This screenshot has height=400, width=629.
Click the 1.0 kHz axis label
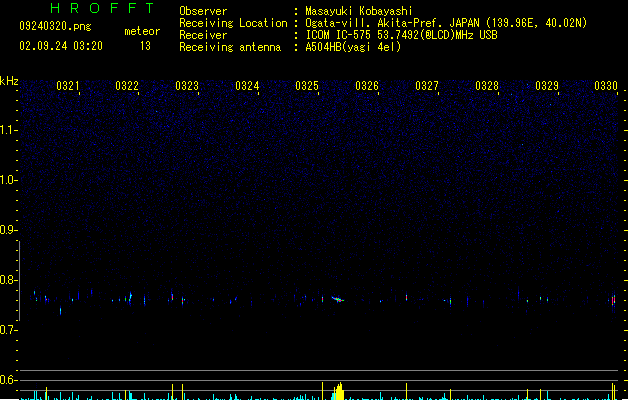pyautogui.click(x=8, y=180)
